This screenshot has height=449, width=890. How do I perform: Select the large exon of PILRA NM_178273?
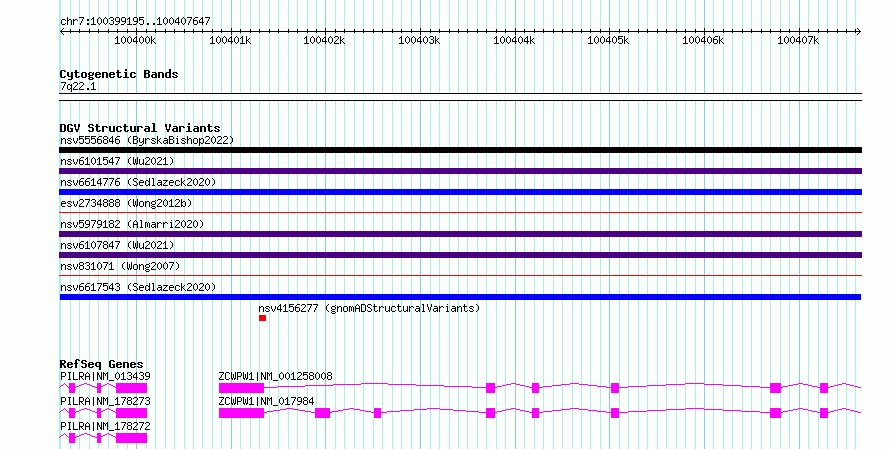(x=131, y=413)
